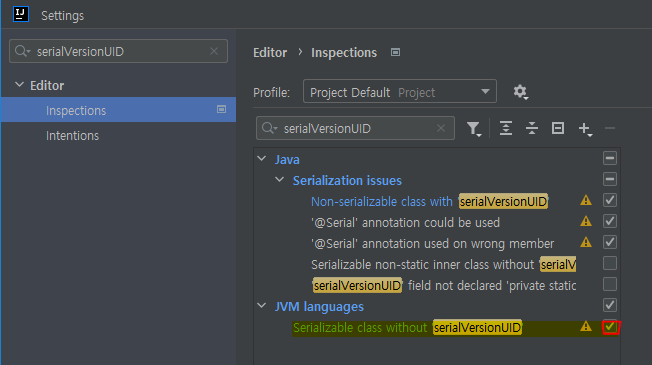This screenshot has height=365, width=652.
Task: Click the IntelliJ IDEA logo icon
Action: tap(20, 14)
